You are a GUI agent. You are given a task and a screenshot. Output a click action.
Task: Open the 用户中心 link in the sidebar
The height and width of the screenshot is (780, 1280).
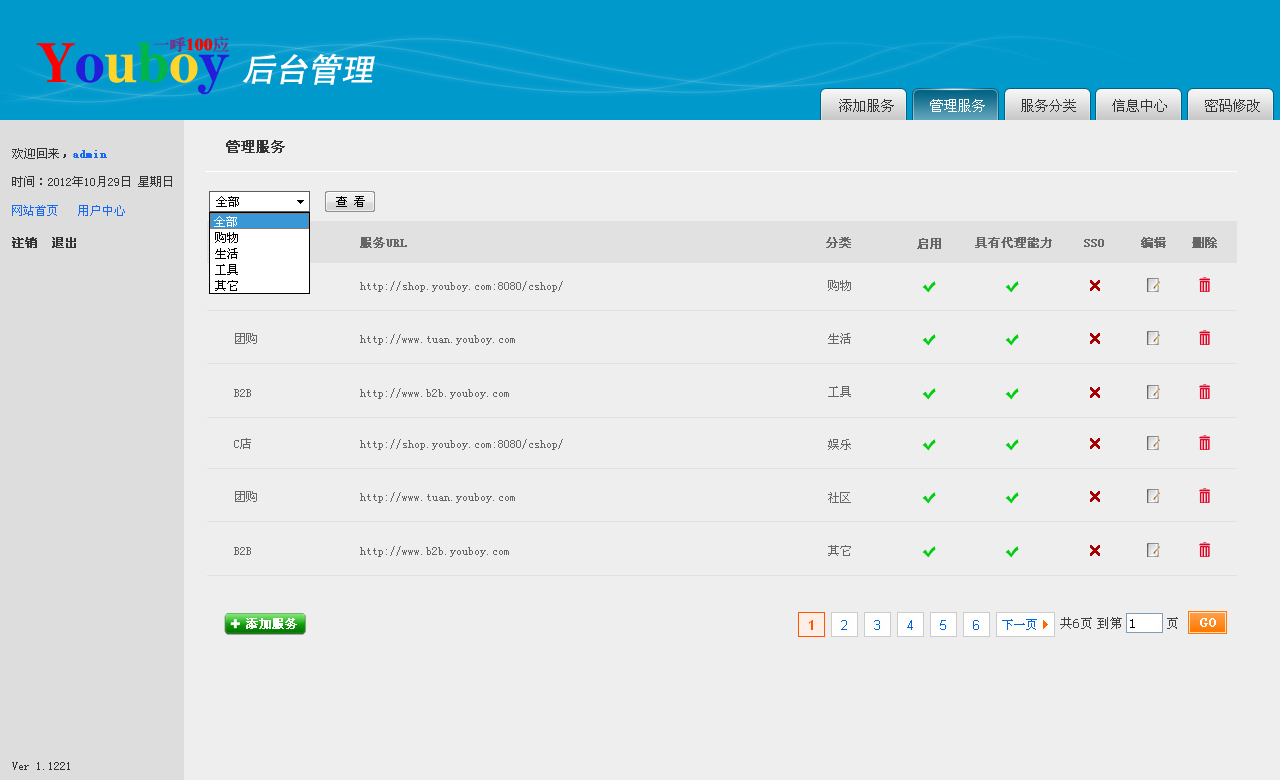tap(101, 211)
